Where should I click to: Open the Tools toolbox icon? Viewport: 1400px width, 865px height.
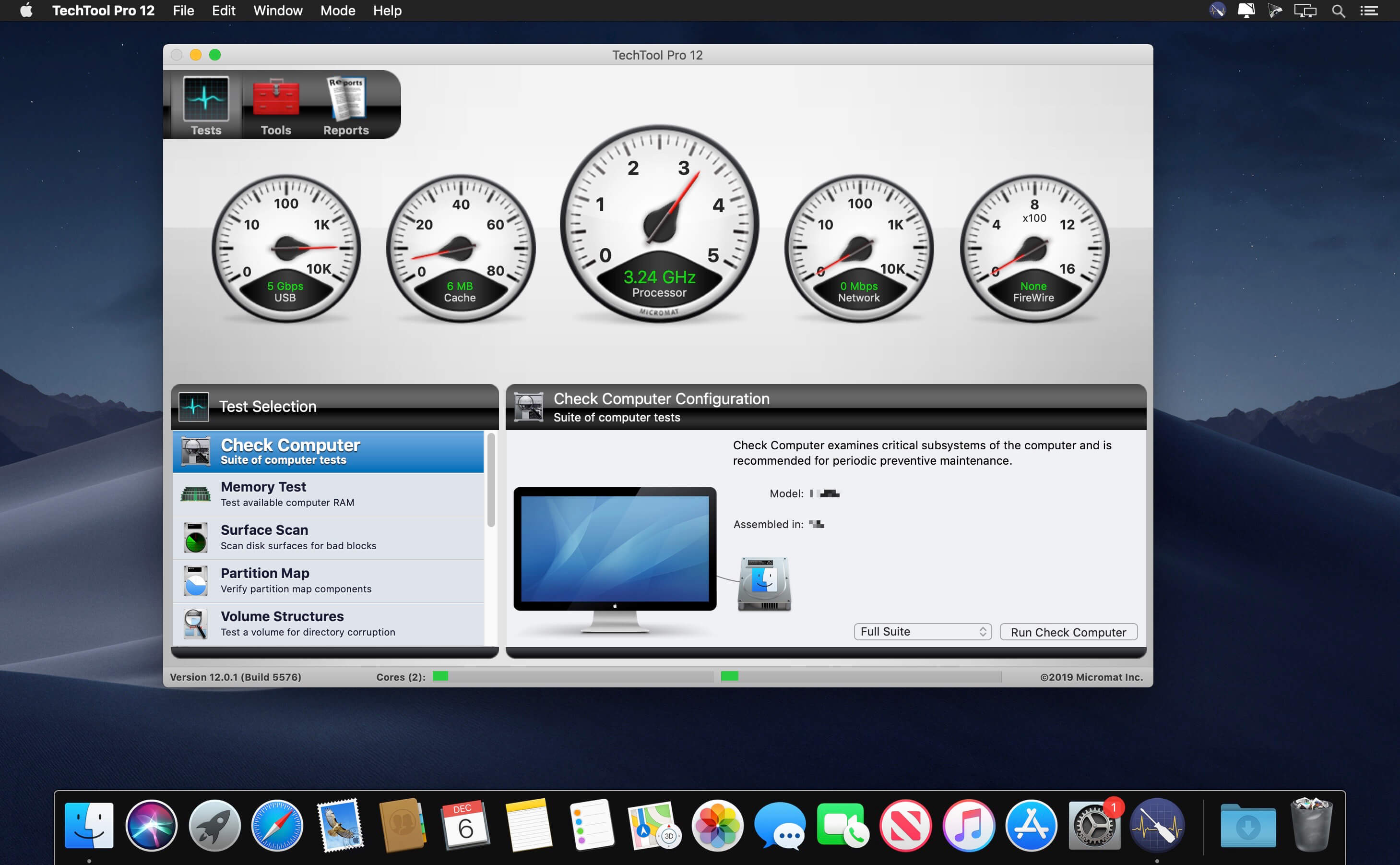pos(275,98)
